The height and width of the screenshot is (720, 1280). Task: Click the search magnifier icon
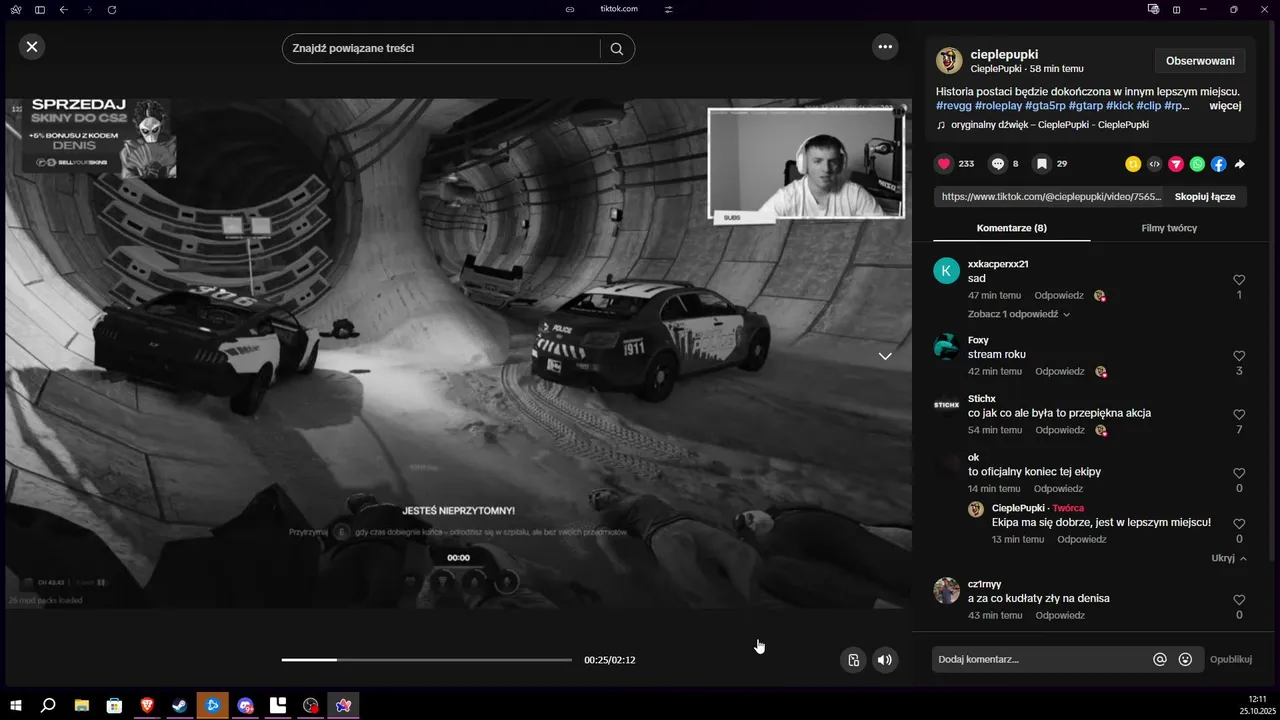coord(617,48)
